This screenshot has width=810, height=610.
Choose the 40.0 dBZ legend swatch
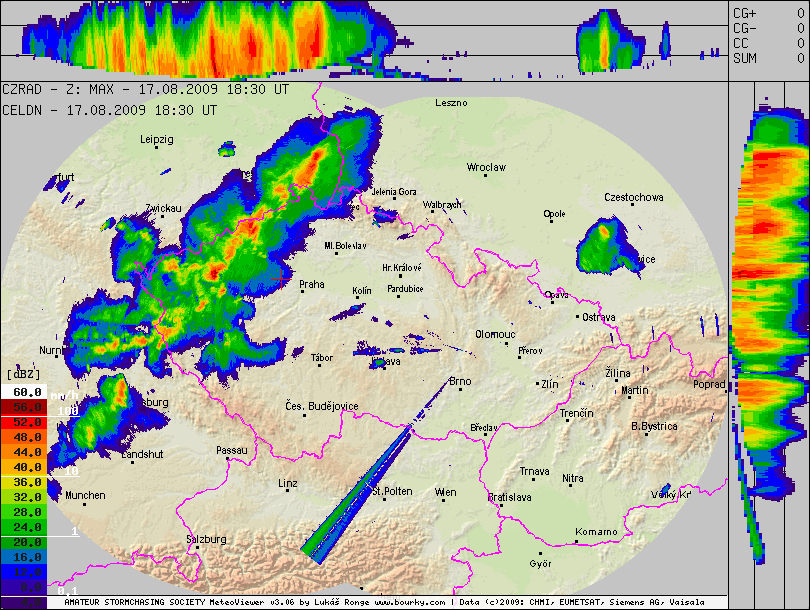coord(24,467)
